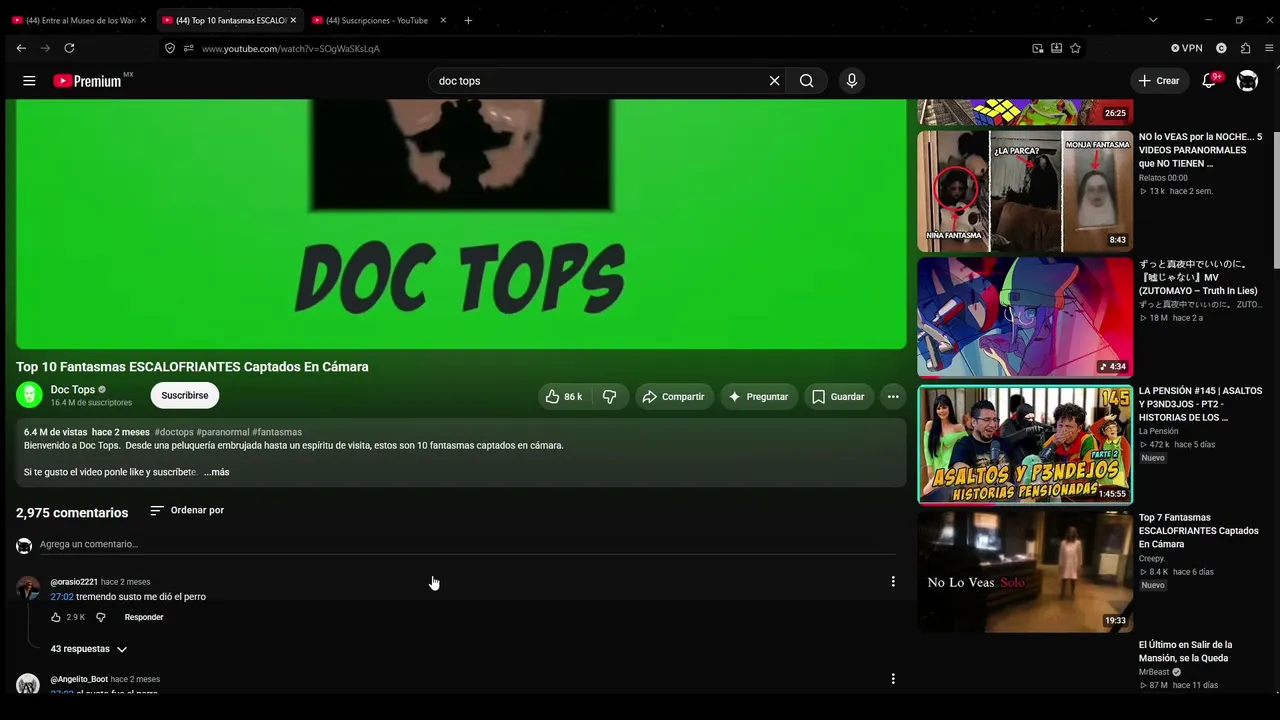Open site permissions icon in address bar

[188, 48]
